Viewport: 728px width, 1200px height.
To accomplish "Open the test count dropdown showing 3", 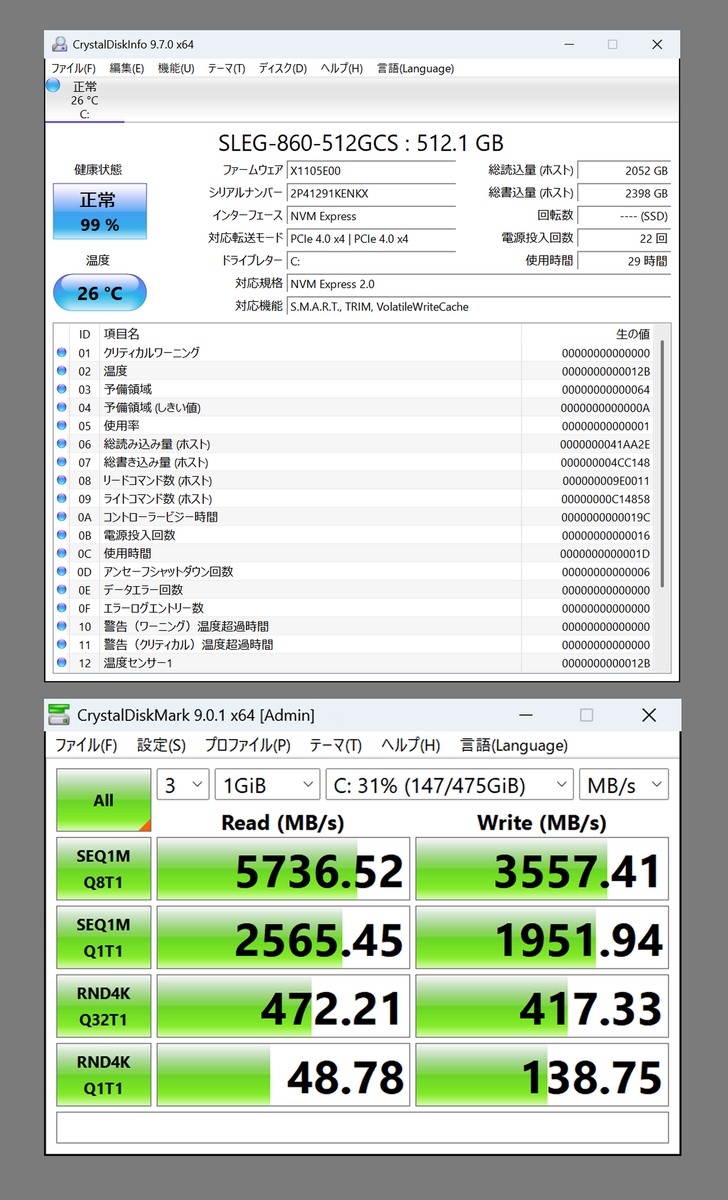I will [x=183, y=785].
